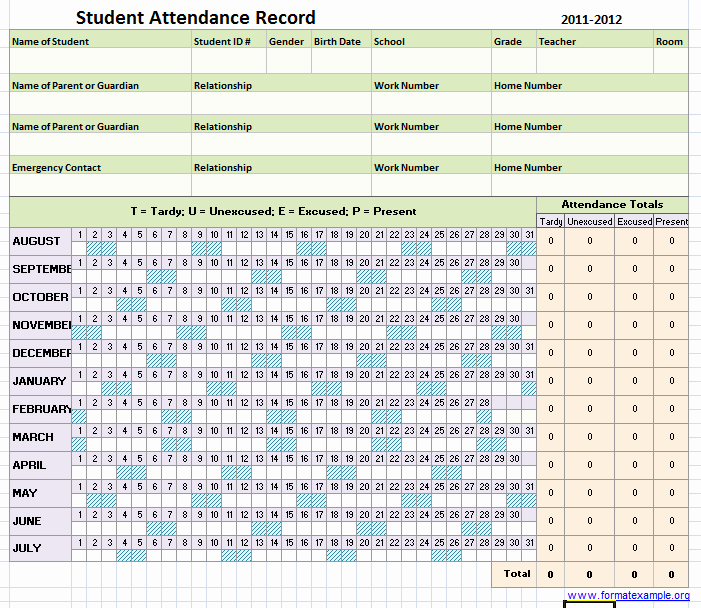This screenshot has height=608, width=701.
Task: Select the Student Attendance Record title
Action: (x=195, y=18)
